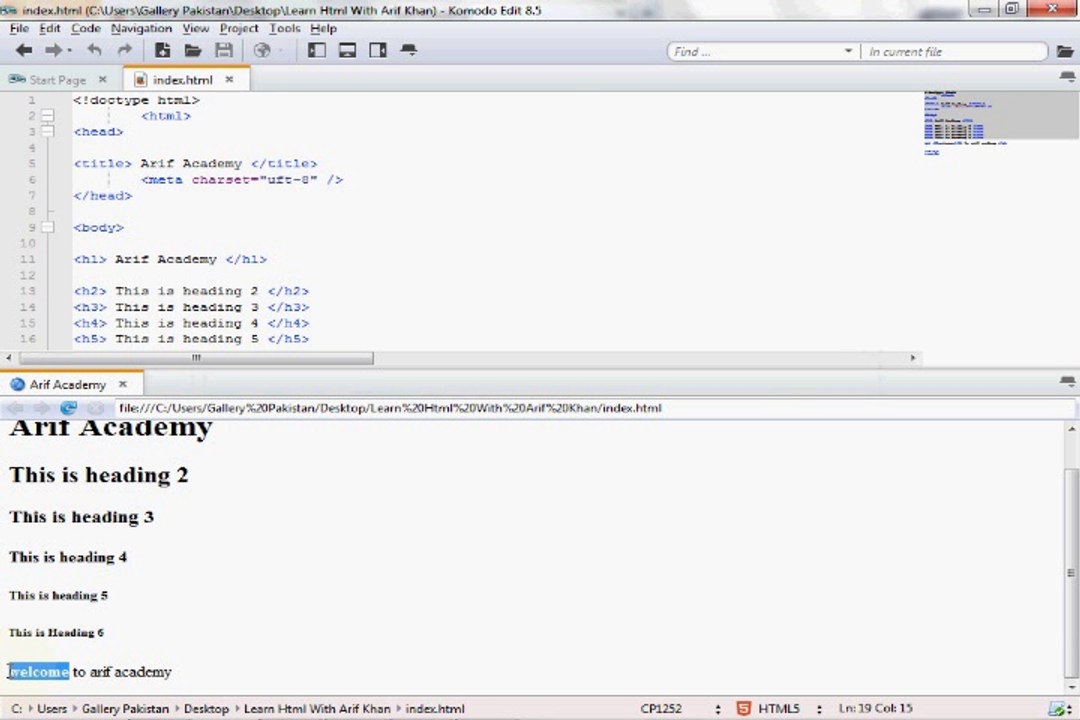Open the editor tab list icon at right
Screen dimensions: 1080x720
click(1067, 76)
